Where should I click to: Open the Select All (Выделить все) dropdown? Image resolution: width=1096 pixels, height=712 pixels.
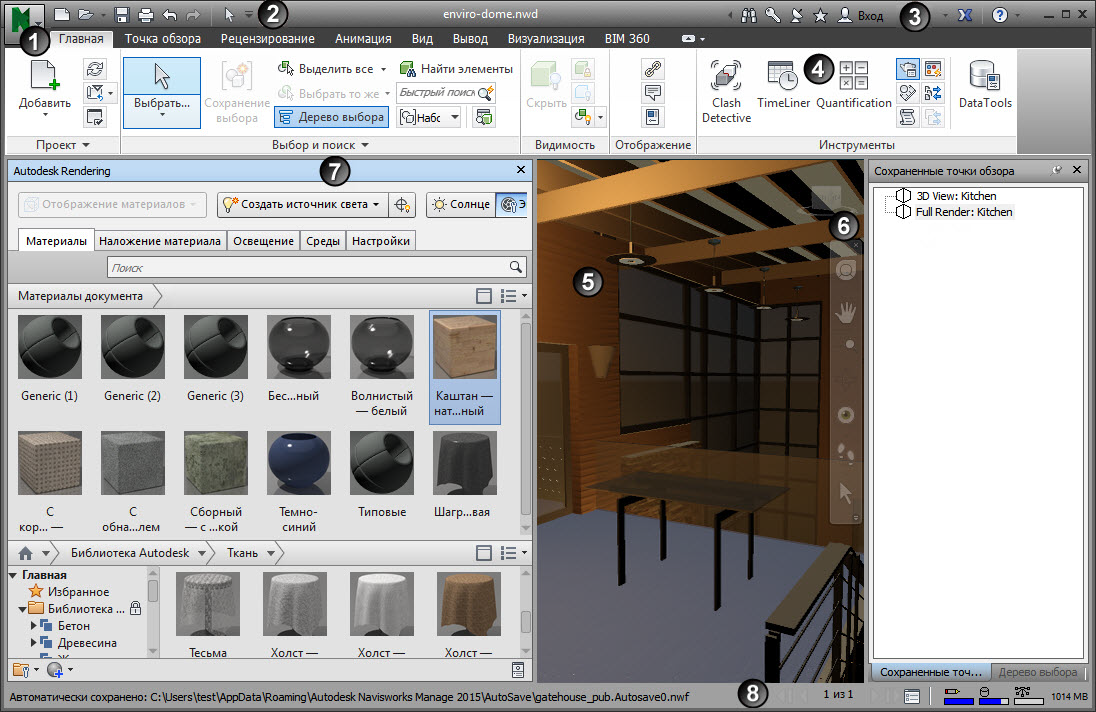tap(385, 69)
